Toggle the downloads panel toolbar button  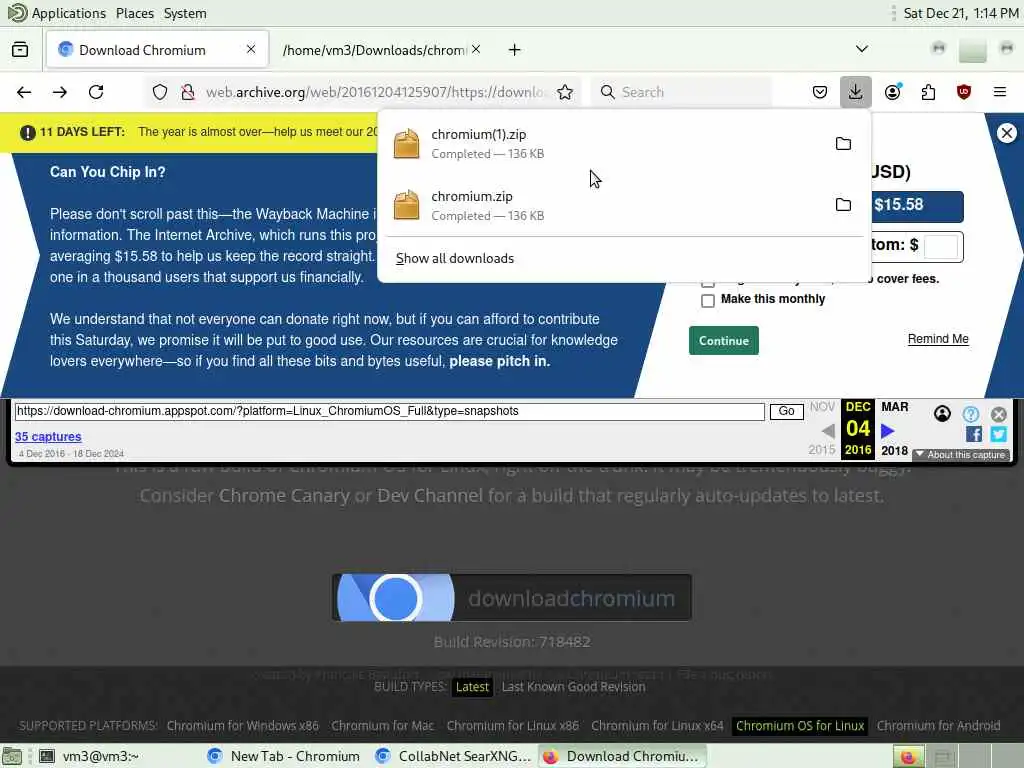[x=856, y=92]
